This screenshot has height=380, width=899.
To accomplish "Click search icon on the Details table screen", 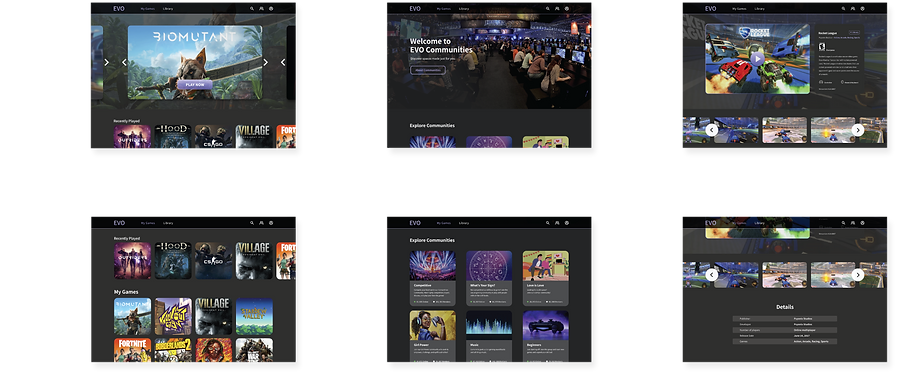I will [x=843, y=223].
